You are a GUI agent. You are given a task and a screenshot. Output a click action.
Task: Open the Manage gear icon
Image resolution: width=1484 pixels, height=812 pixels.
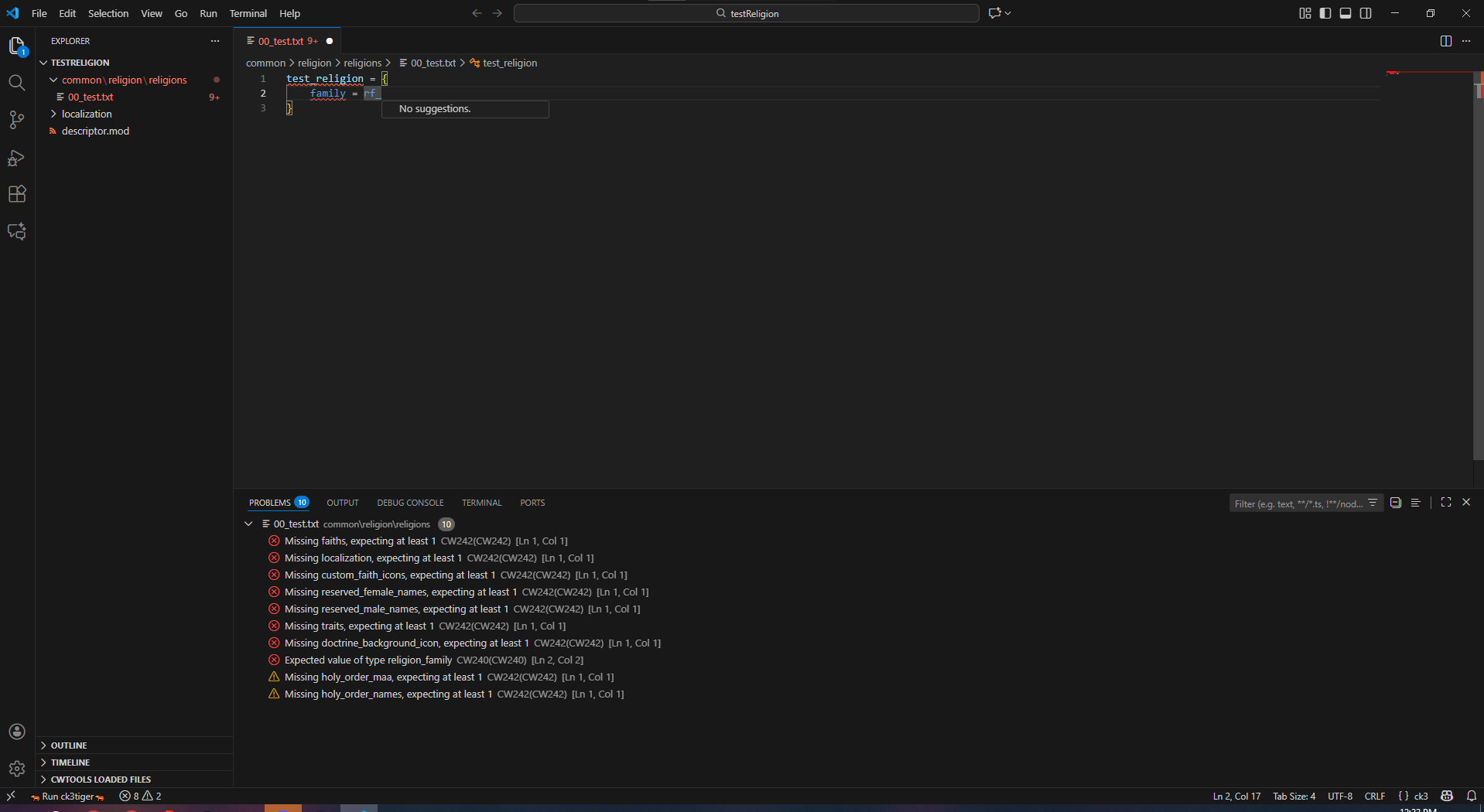tap(17, 769)
